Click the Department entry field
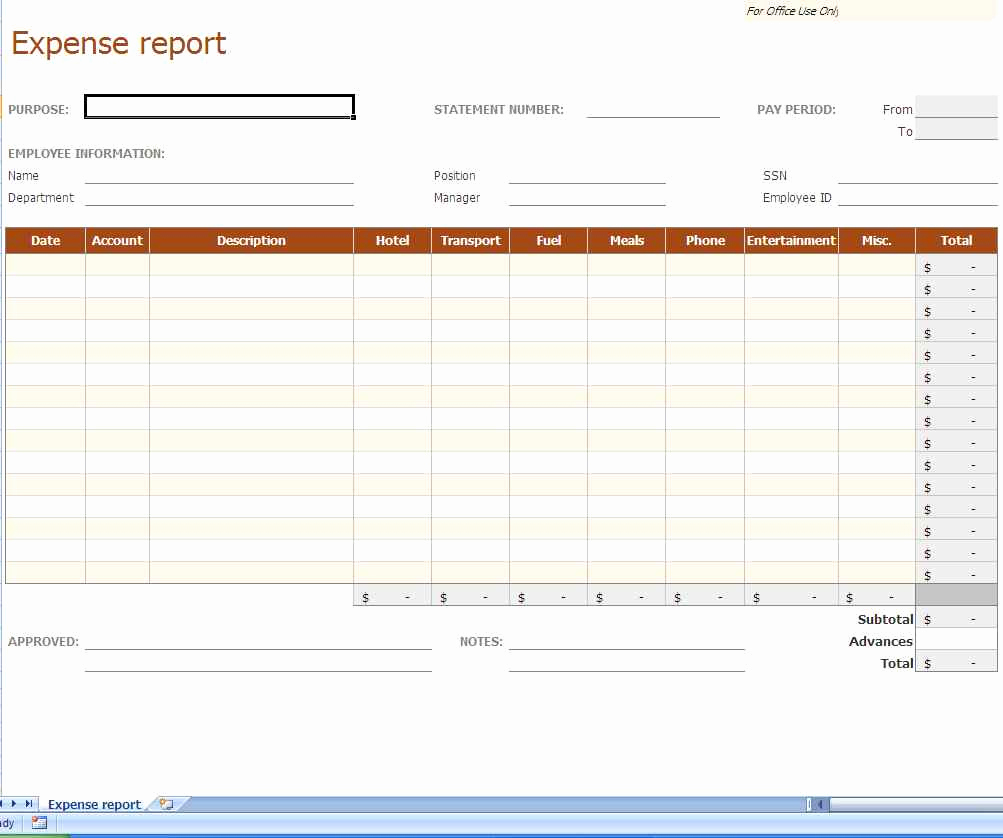The image size is (1003, 838). coord(219,197)
